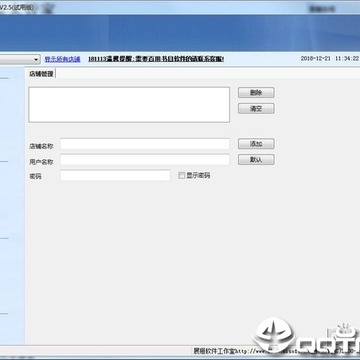This screenshot has width=360, height=360.
Task: Select the 店铺管理 tab
Action: click(x=41, y=74)
